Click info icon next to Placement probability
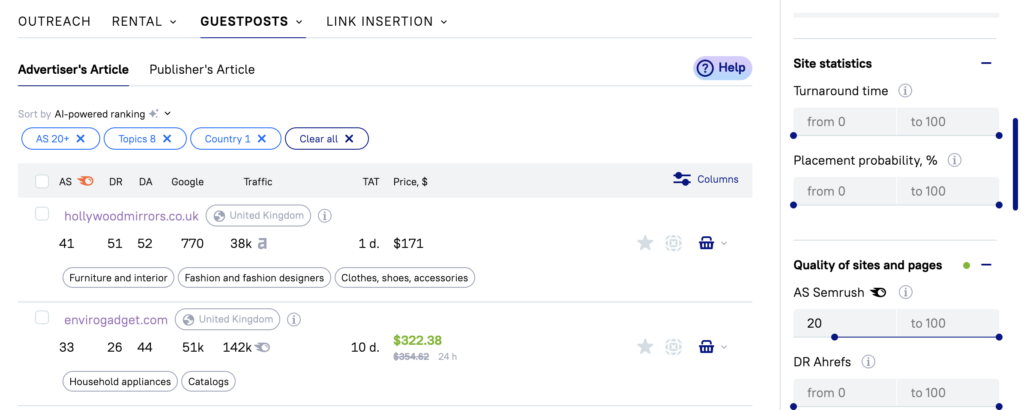Image resolution: width=1024 pixels, height=410 pixels. click(954, 160)
